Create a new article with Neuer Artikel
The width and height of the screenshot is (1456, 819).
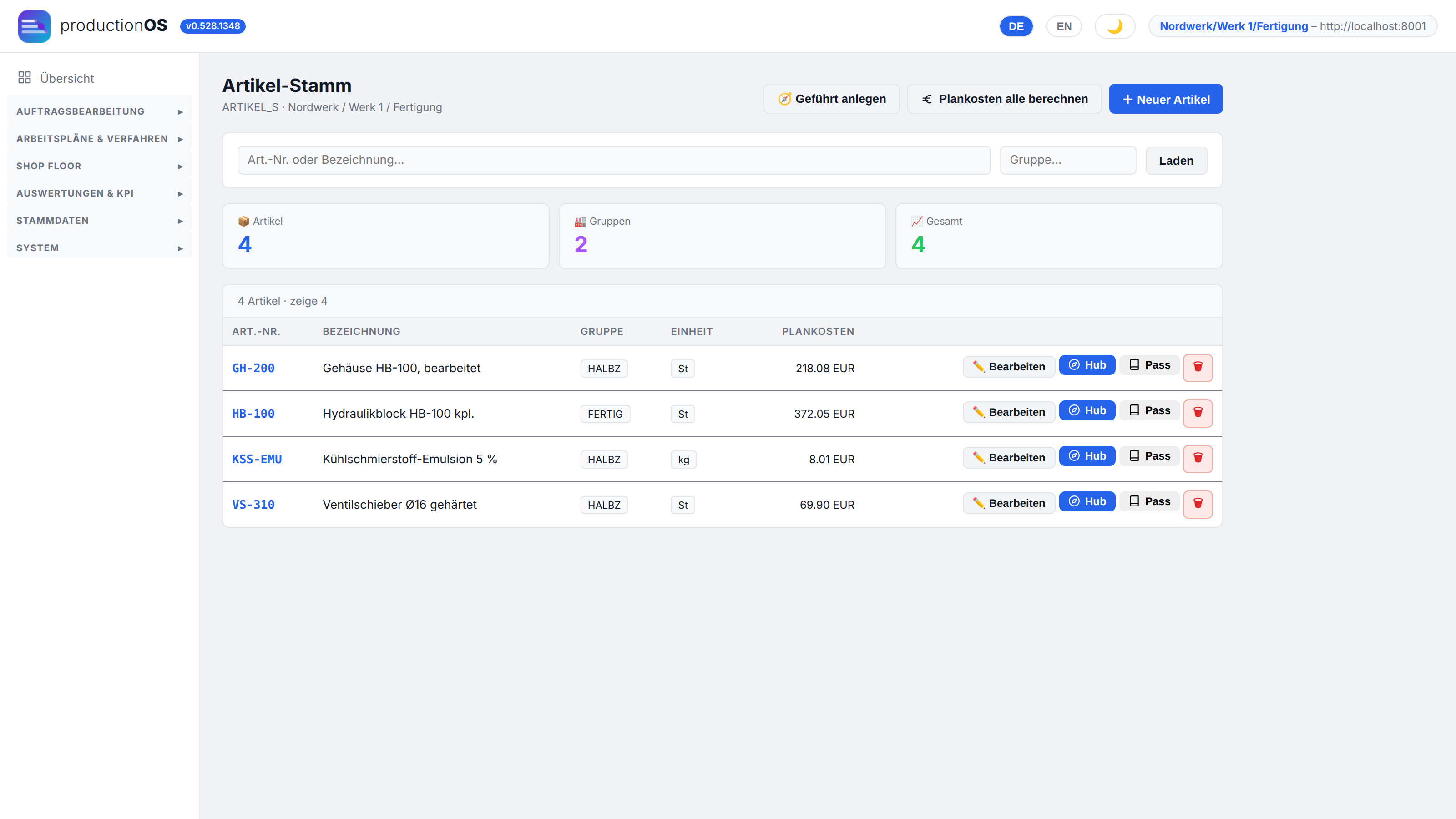[x=1165, y=99]
